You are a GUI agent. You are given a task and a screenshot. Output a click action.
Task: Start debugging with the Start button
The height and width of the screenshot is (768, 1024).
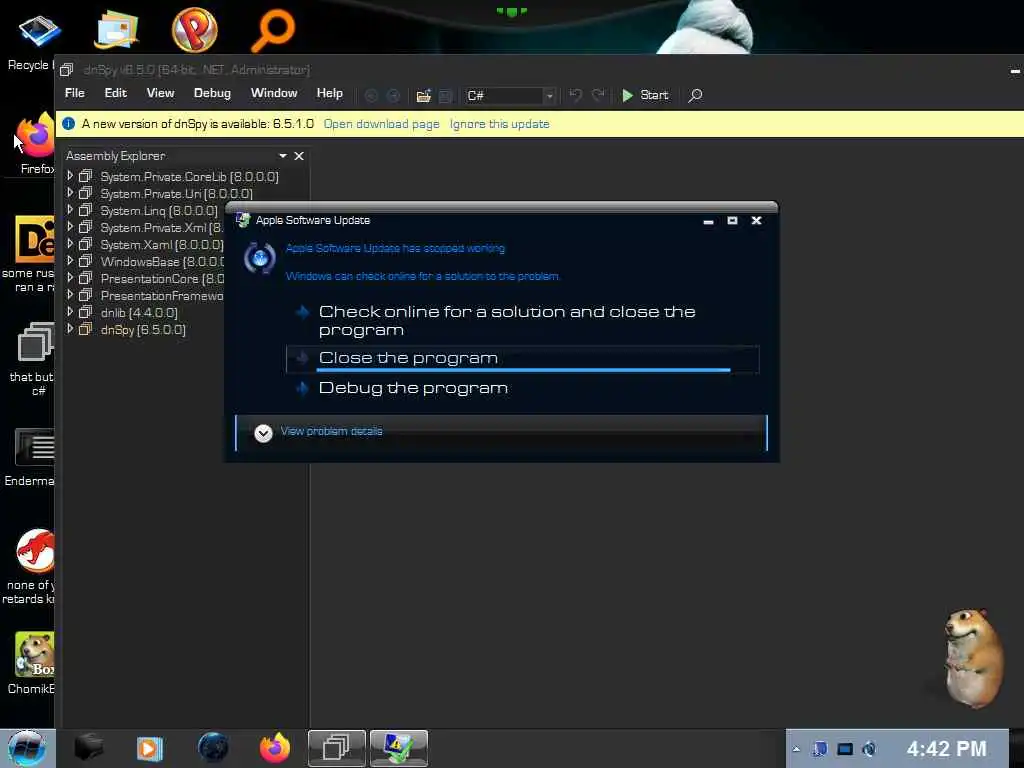(x=645, y=95)
